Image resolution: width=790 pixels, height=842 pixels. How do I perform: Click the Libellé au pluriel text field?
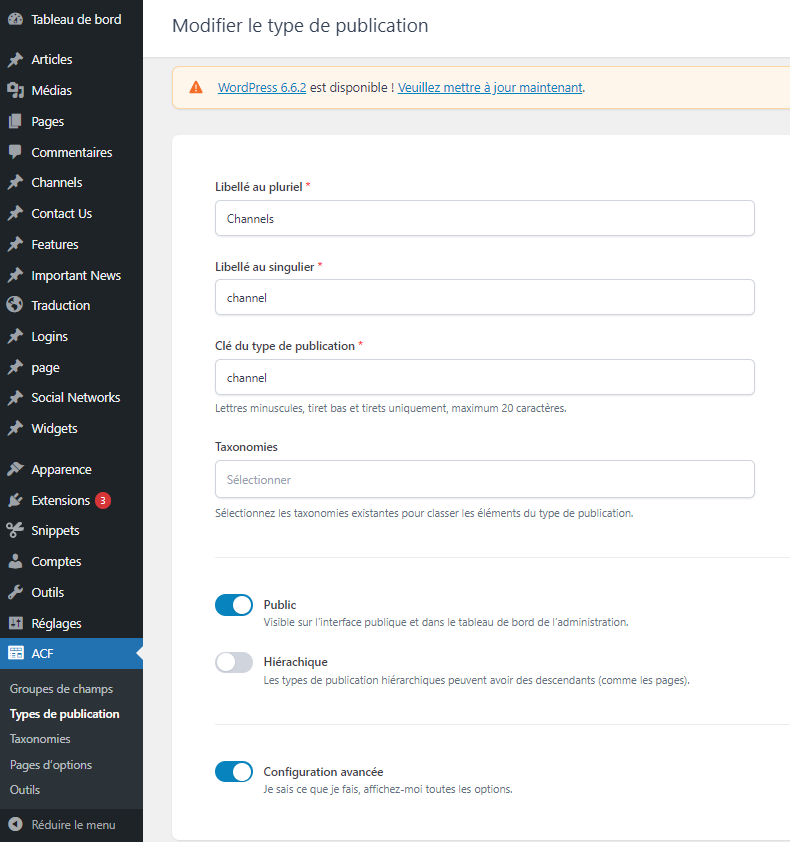point(484,218)
